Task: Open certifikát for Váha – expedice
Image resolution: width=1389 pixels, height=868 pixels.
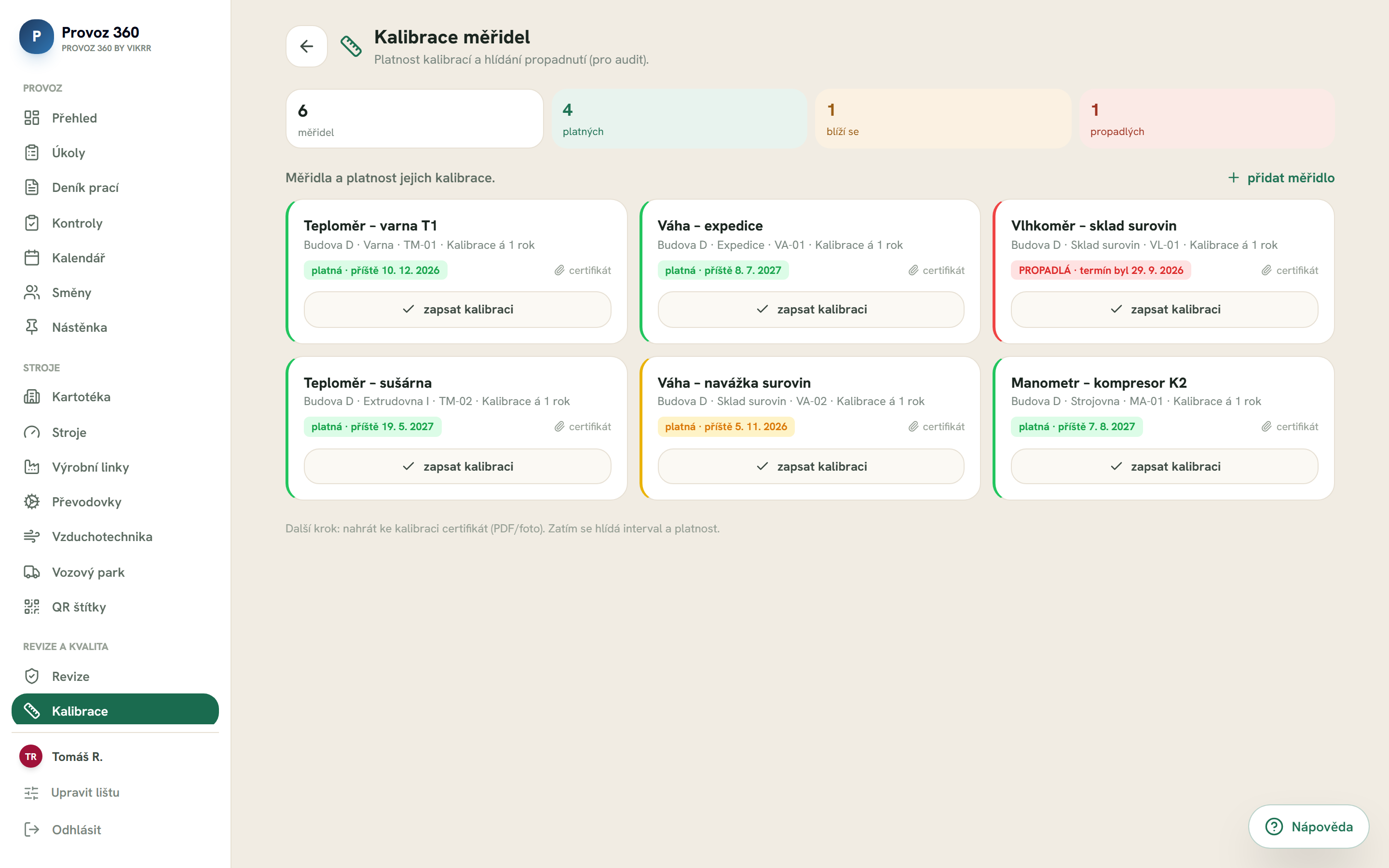Action: pos(936,271)
